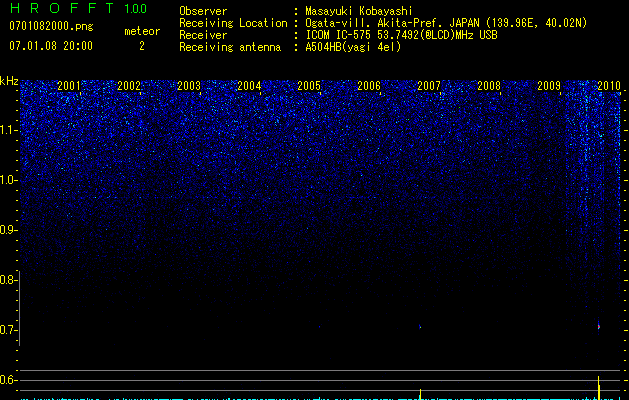Click the 2002 time marker
Viewport: 629px width, 400px height.
(x=129, y=85)
